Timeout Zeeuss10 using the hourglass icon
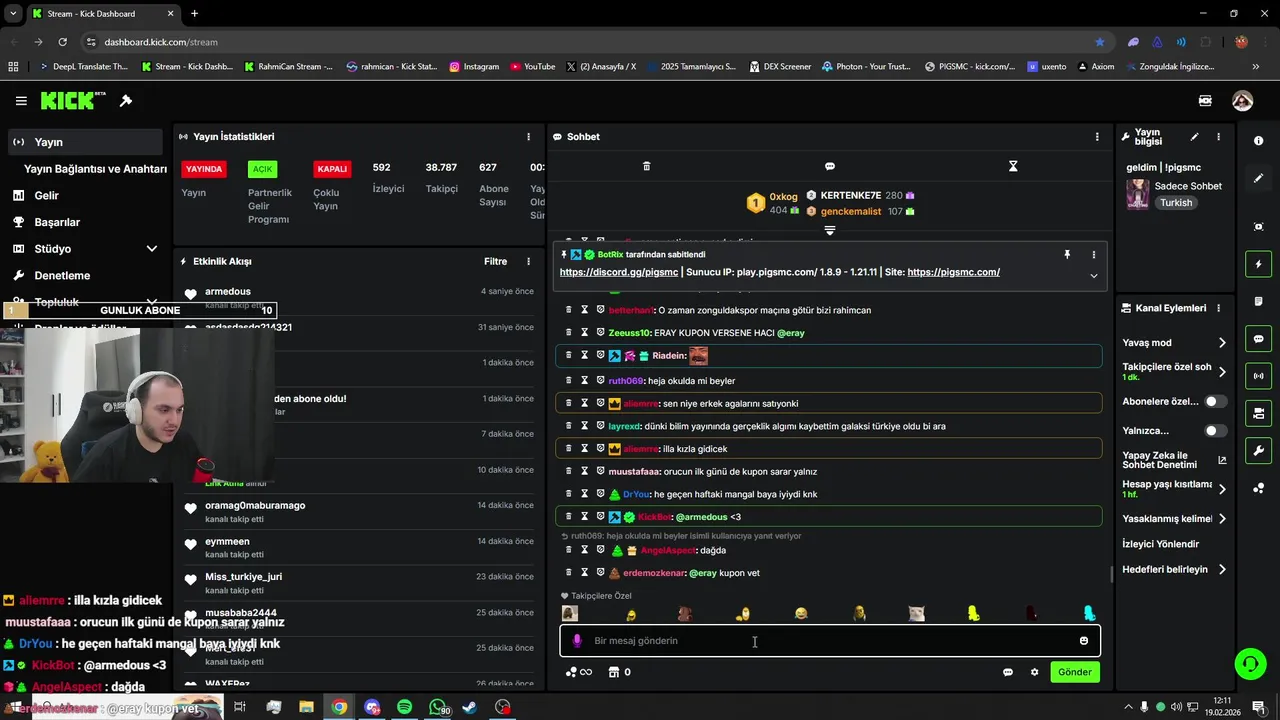 tap(585, 333)
